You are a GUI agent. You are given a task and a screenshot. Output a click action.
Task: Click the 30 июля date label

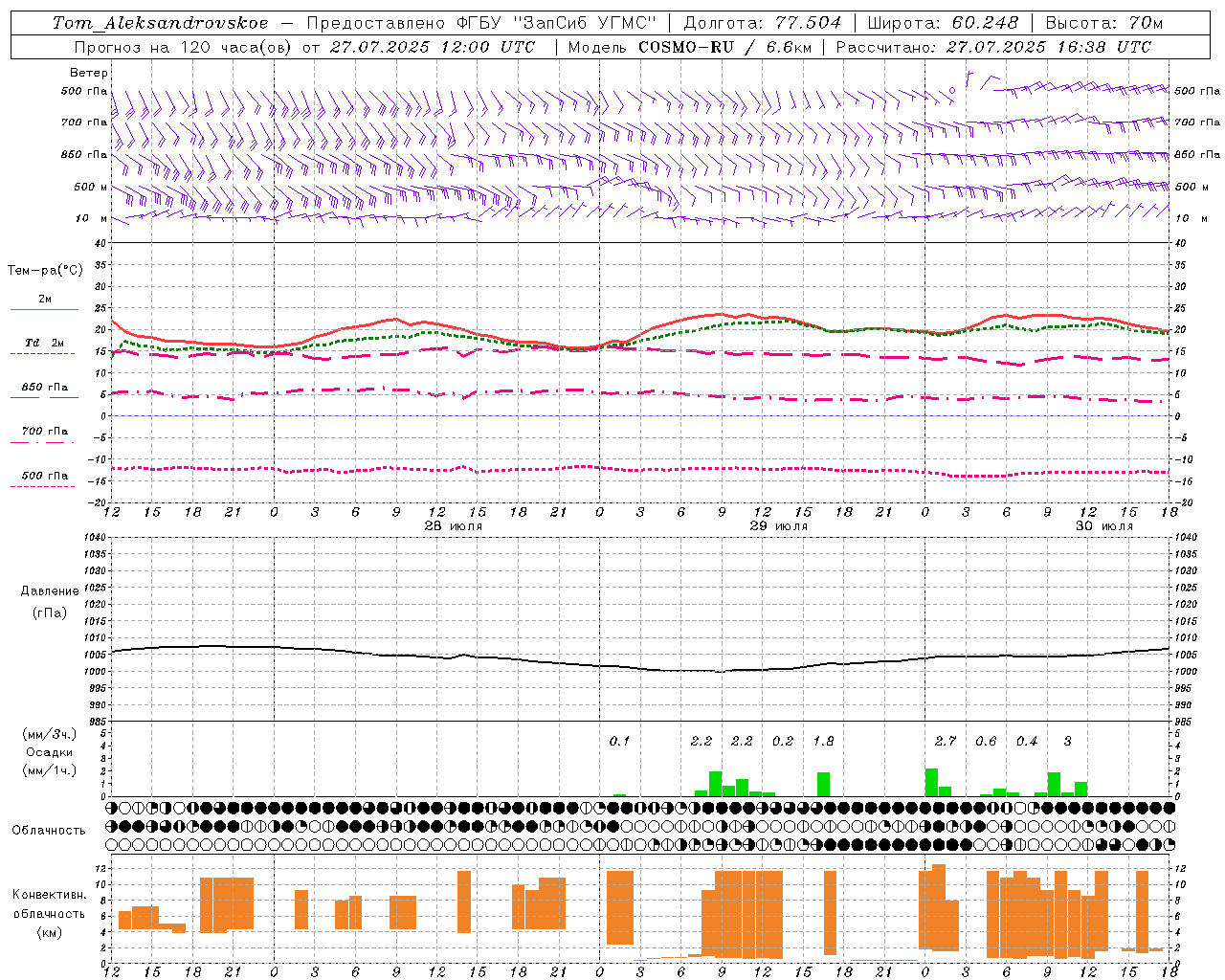1104,526
